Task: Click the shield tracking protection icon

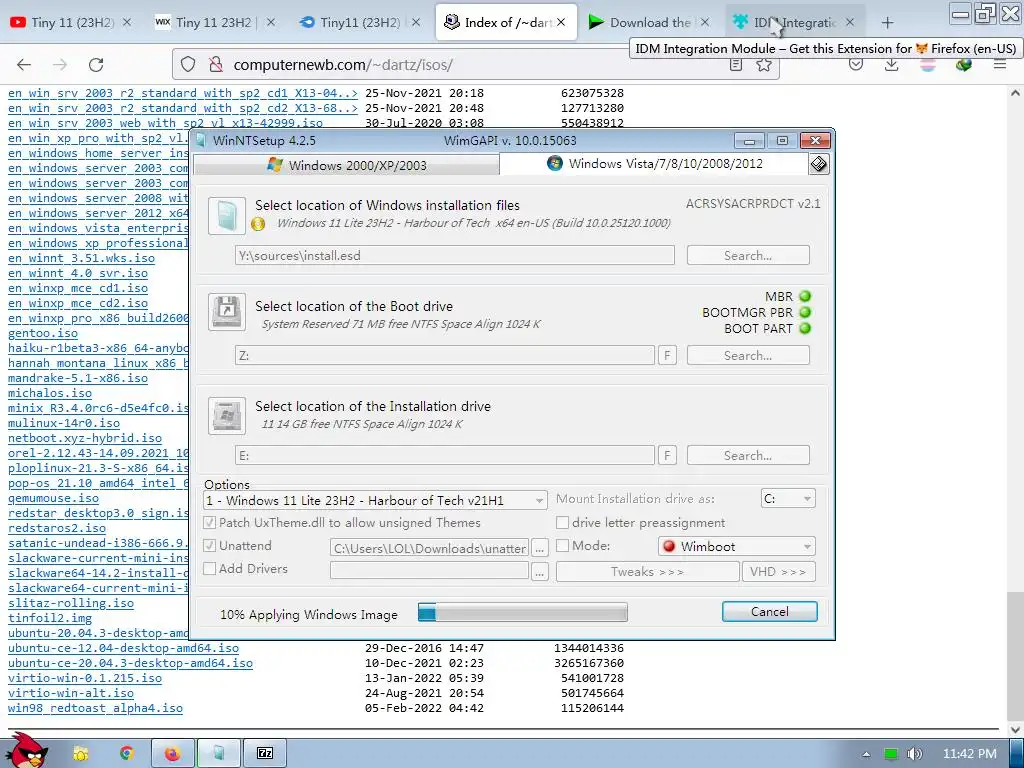Action: [188, 64]
